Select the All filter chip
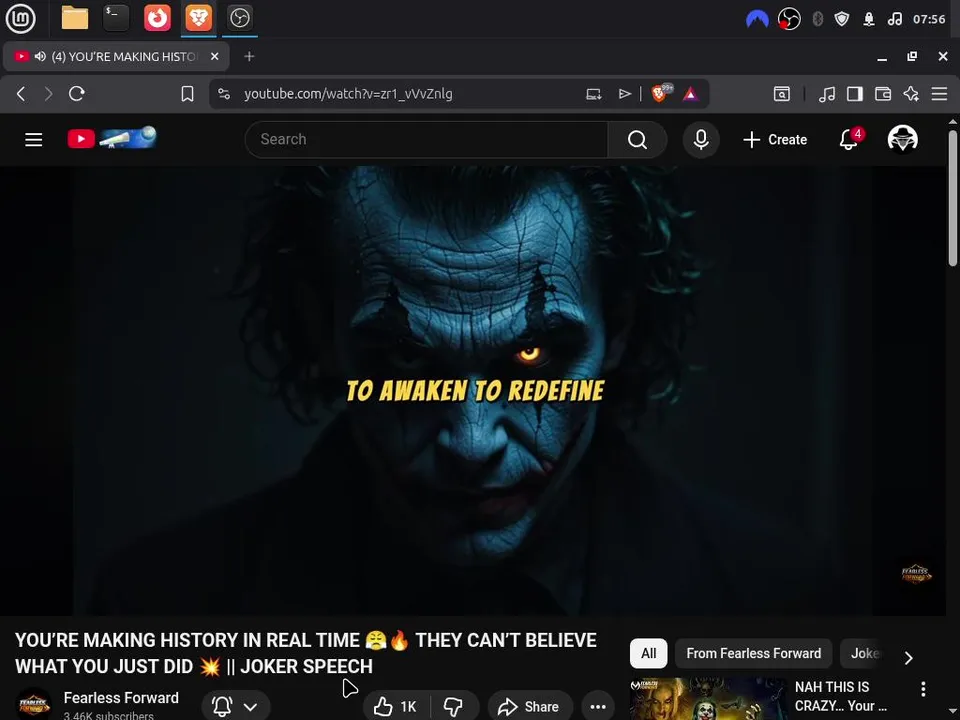 (x=648, y=653)
